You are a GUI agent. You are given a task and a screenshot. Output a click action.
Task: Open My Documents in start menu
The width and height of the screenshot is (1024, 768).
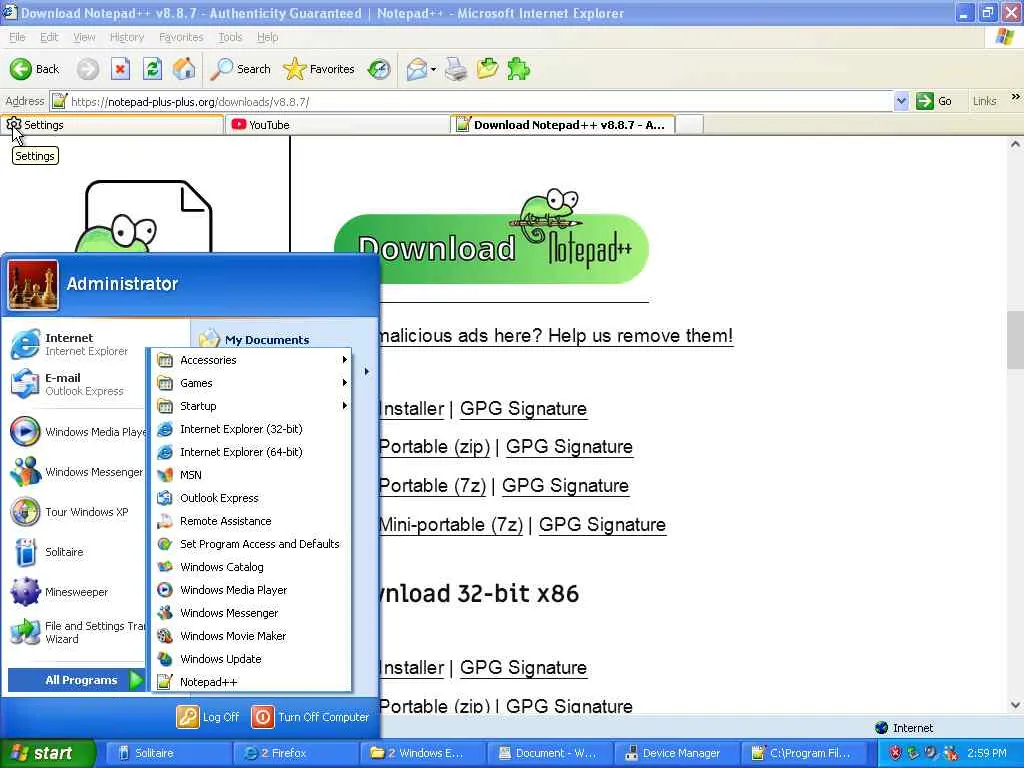coord(255,340)
